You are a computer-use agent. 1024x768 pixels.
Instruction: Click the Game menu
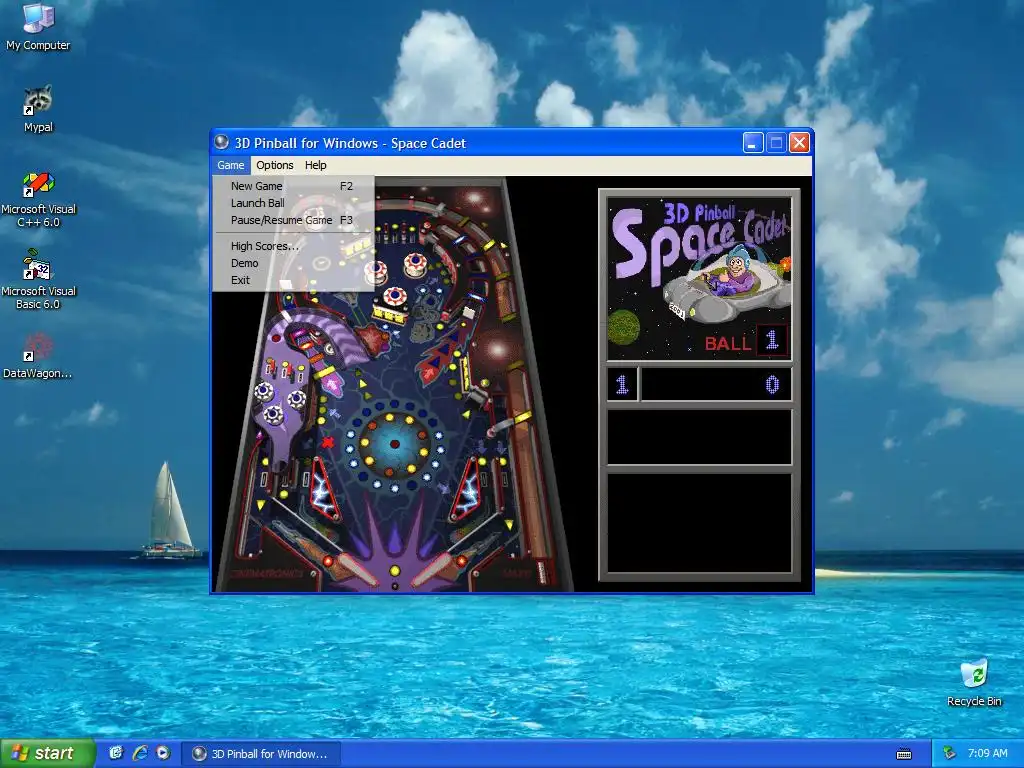pos(231,165)
